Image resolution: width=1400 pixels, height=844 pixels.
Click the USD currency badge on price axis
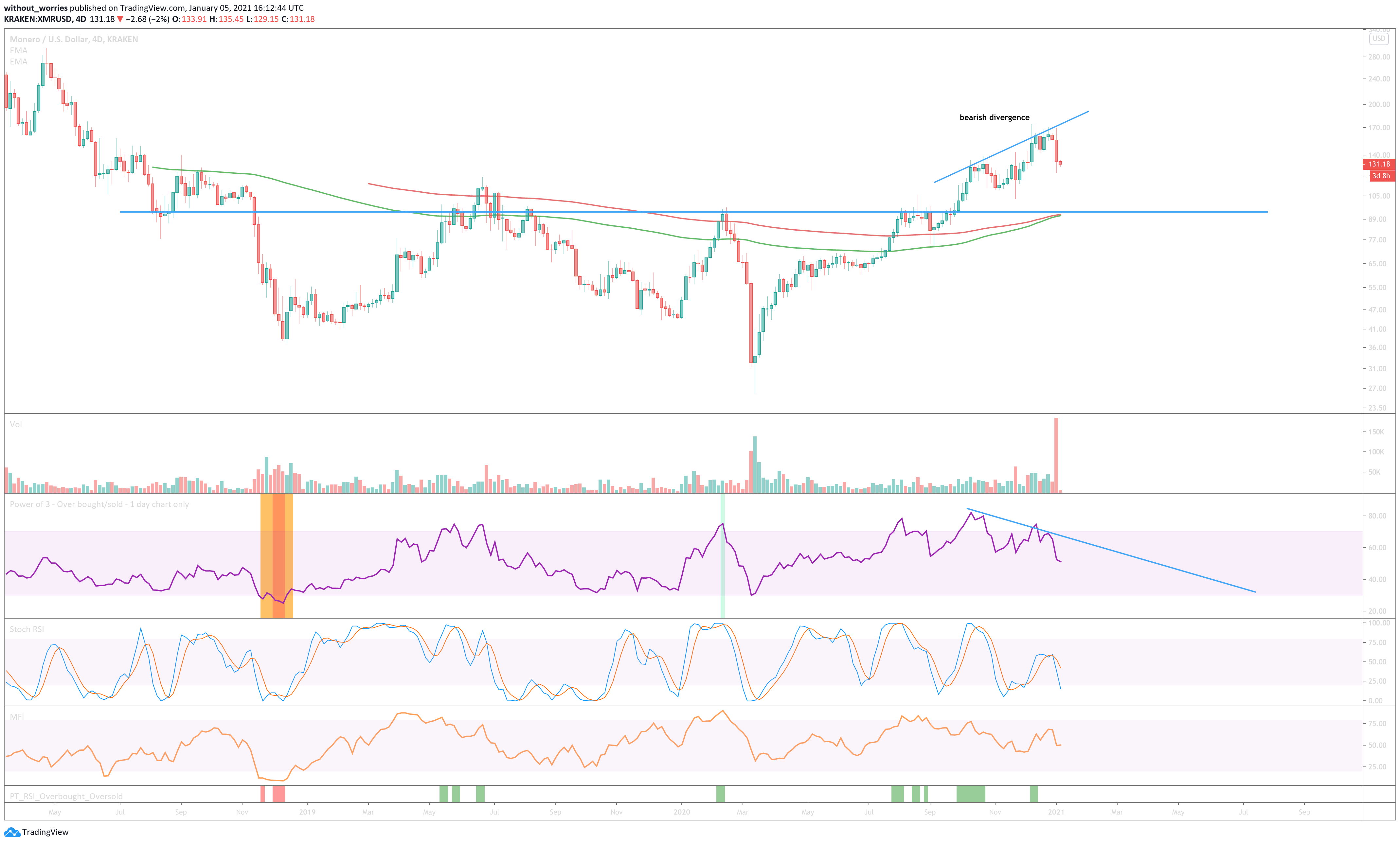pos(1379,39)
